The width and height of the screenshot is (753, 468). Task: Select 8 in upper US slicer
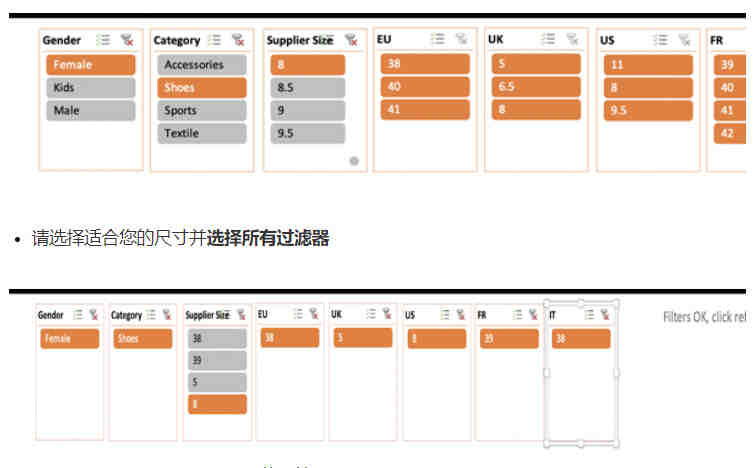648,87
